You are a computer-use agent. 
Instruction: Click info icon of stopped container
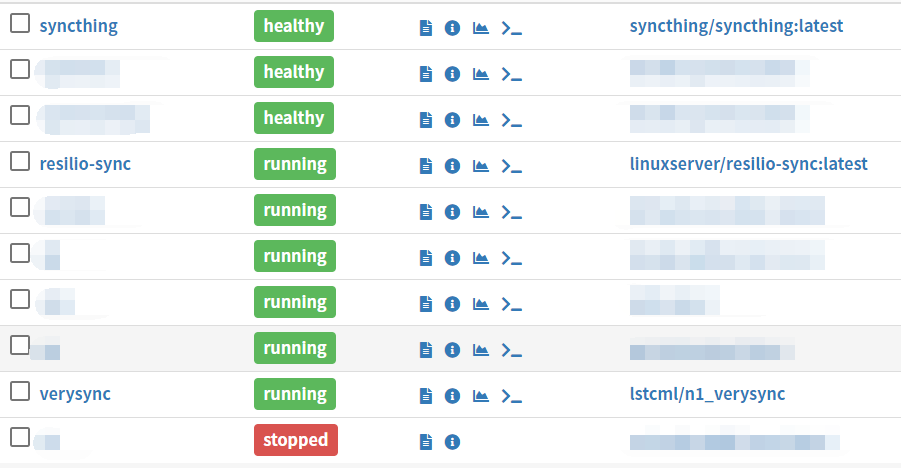point(452,441)
